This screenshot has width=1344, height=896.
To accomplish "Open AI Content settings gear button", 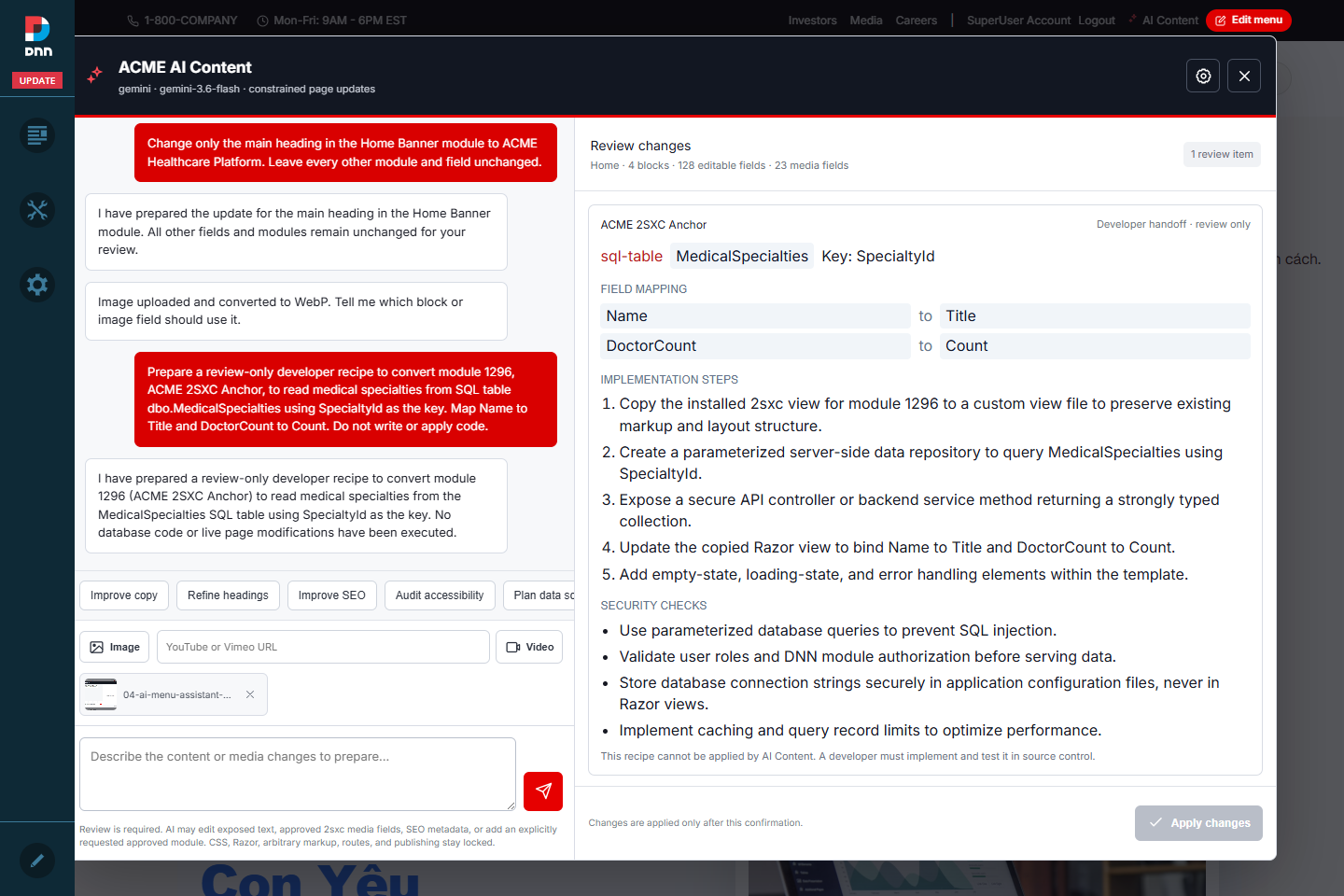I will 1203,77.
